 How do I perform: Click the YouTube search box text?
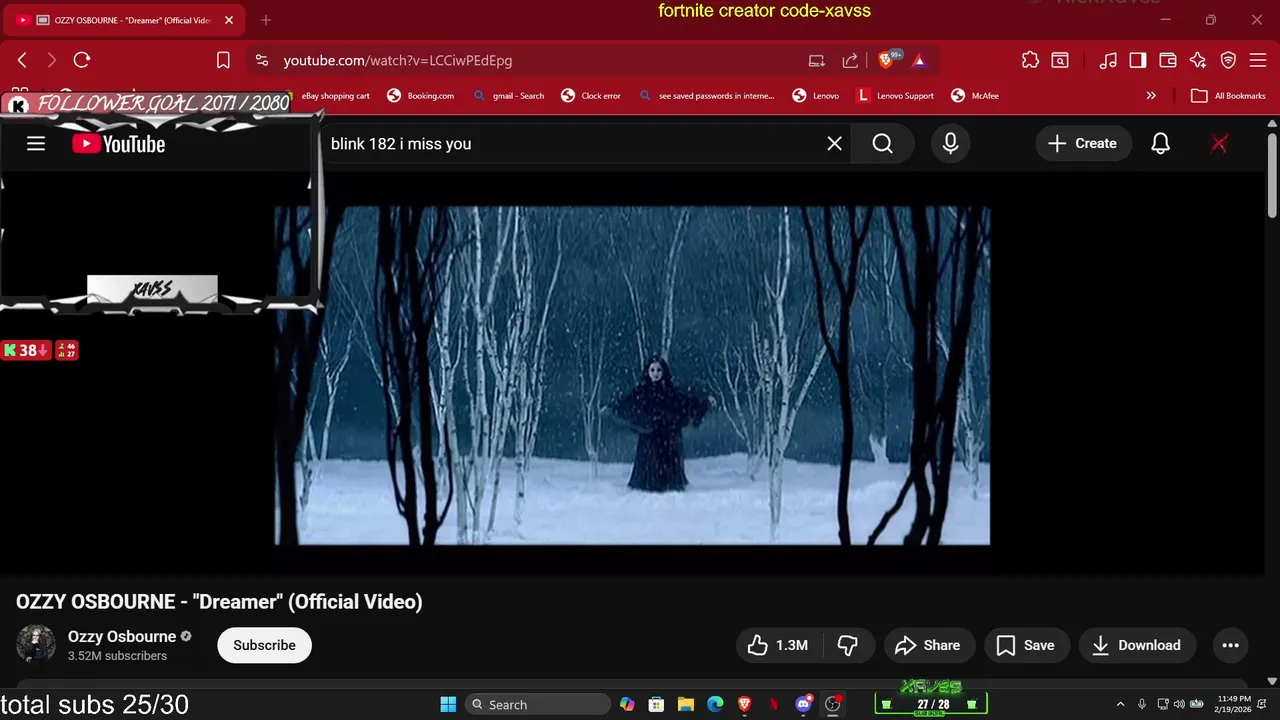401,144
